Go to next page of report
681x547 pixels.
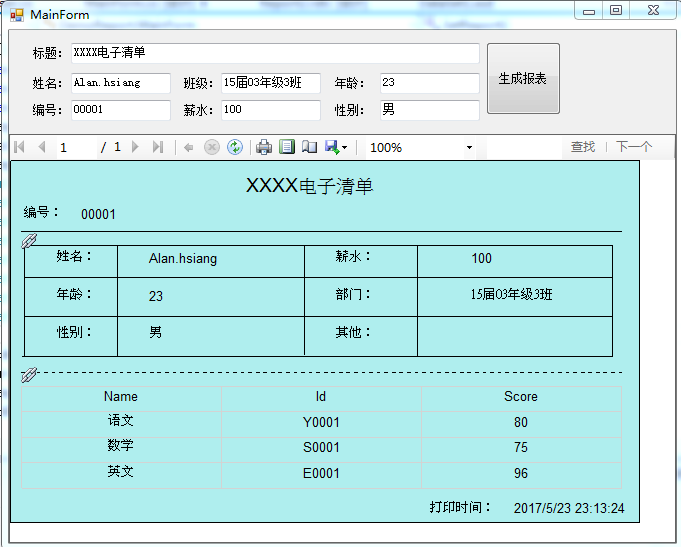135,147
